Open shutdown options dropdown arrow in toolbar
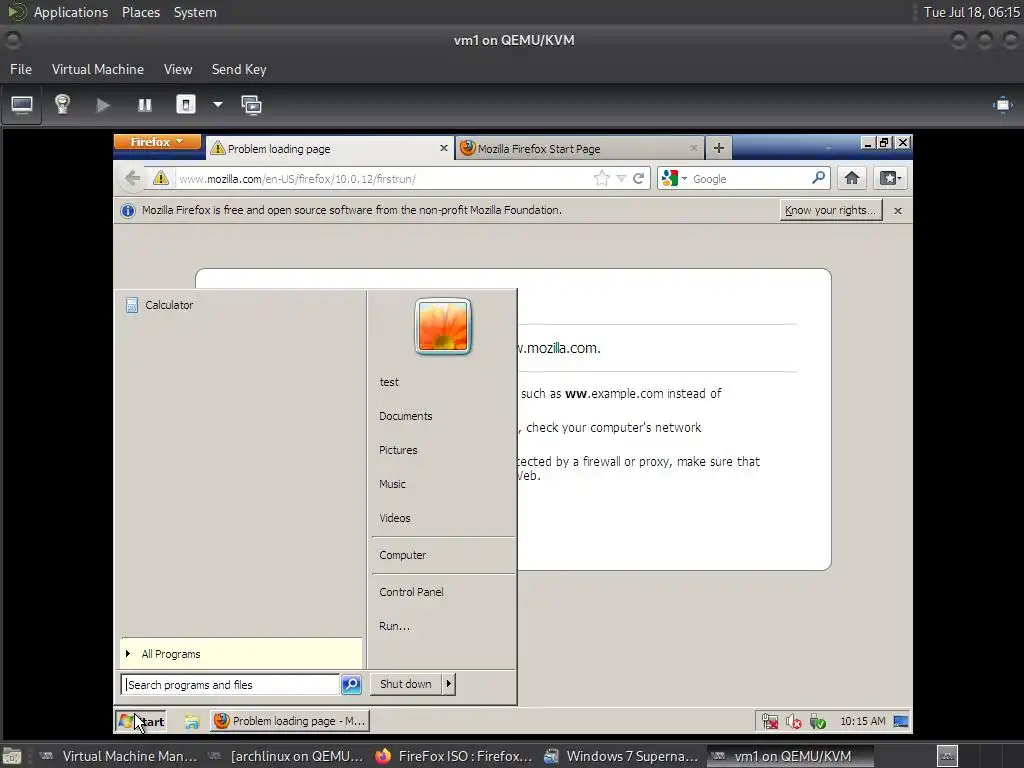 pyautogui.click(x=217, y=104)
